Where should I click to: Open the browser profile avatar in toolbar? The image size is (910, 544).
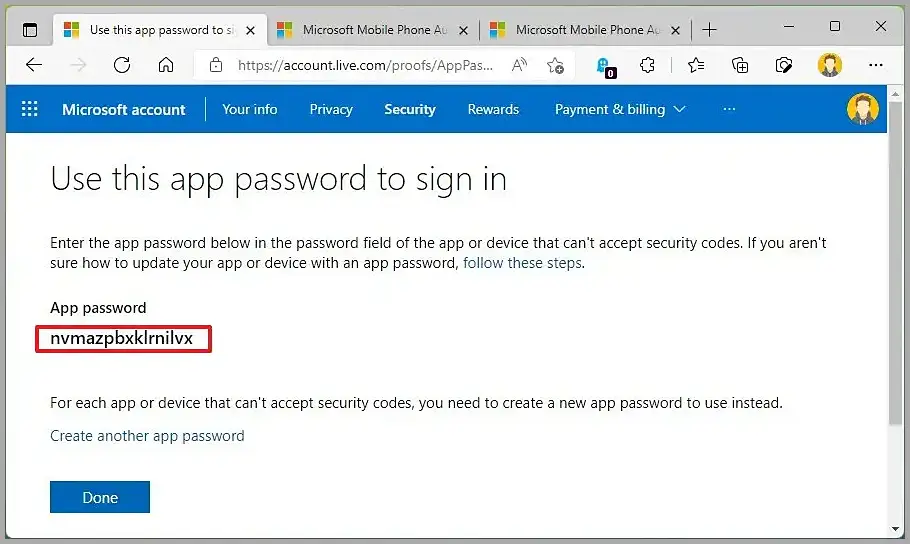pyautogui.click(x=829, y=64)
